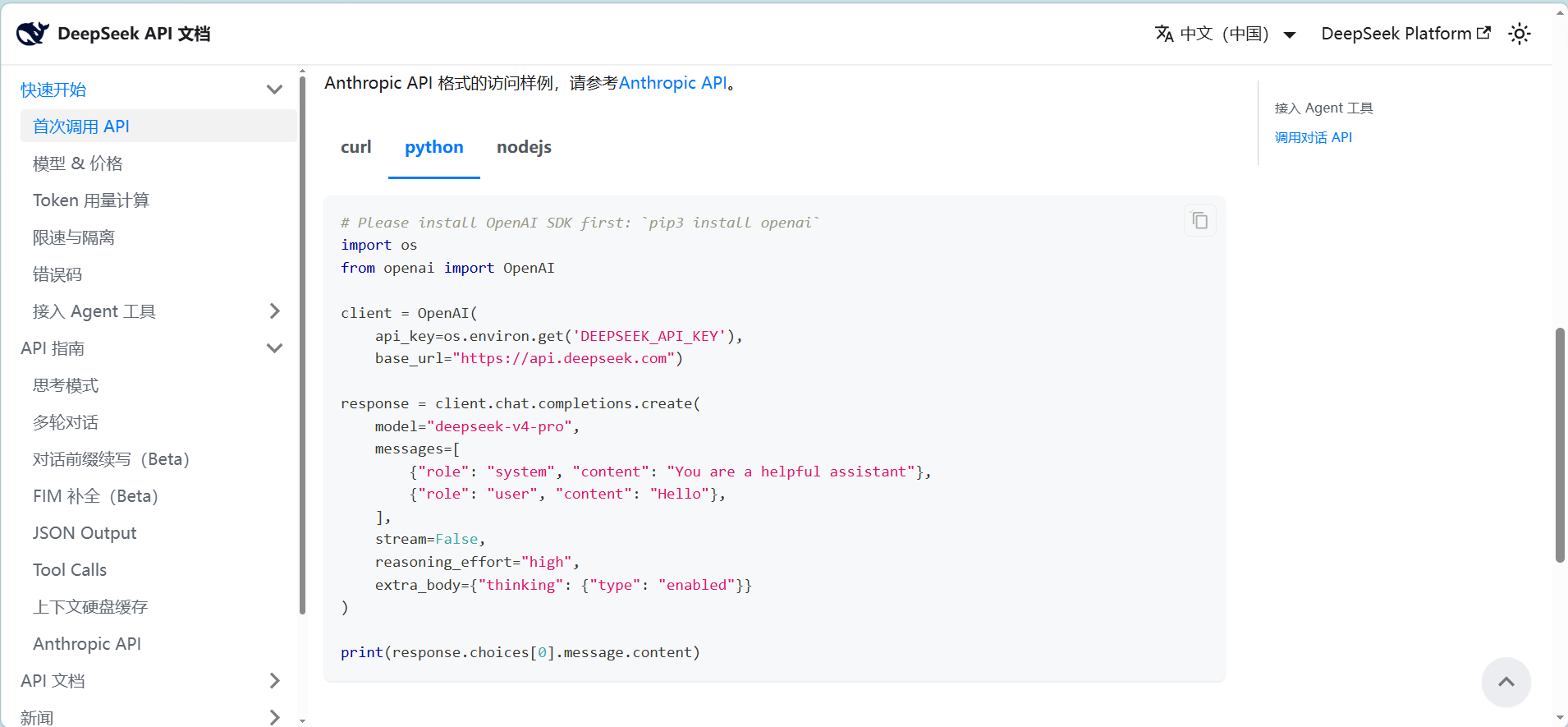Jump to 接入 Agent 工具 in page outline
1568x727 pixels.
(x=1323, y=108)
